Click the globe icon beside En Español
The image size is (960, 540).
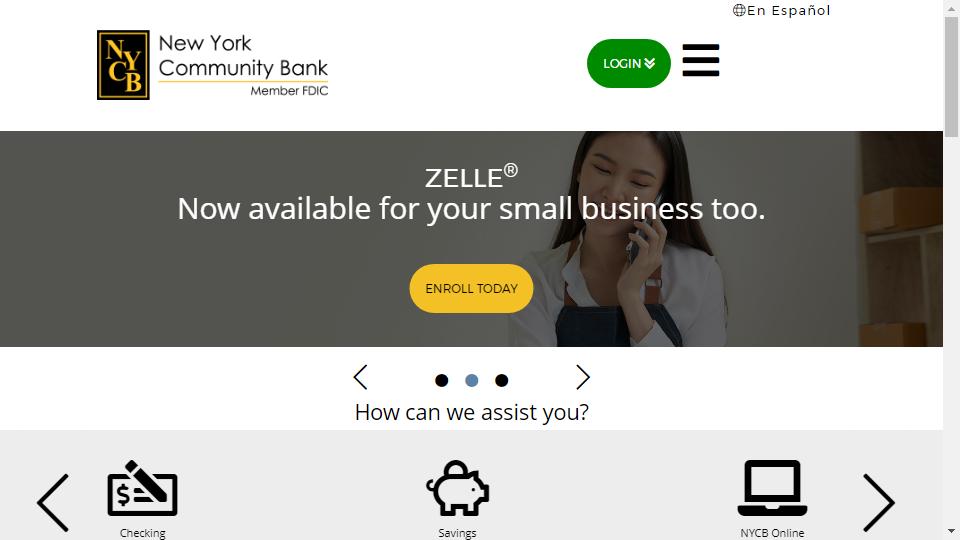[x=739, y=10]
